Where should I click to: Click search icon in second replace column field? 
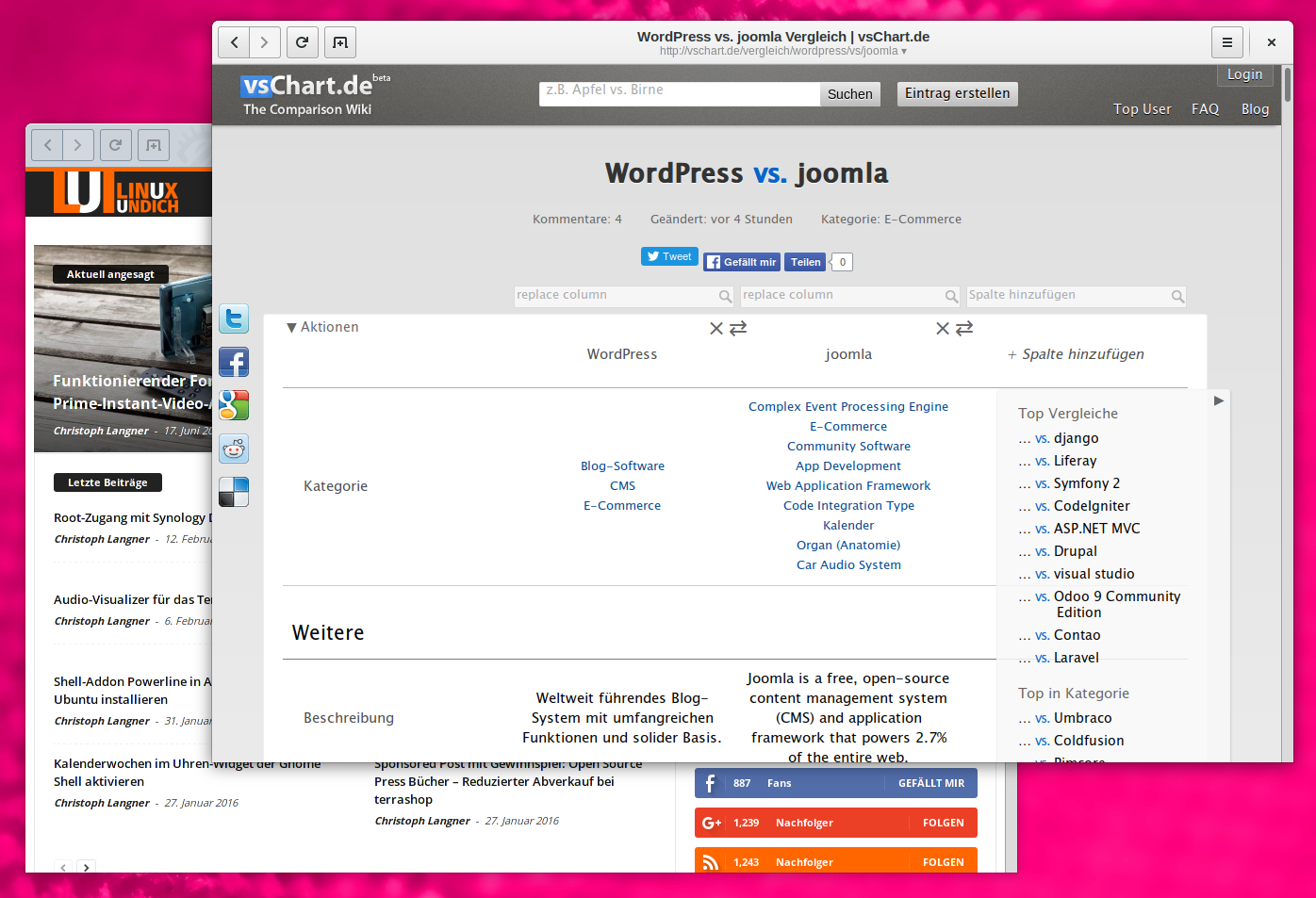point(951,297)
